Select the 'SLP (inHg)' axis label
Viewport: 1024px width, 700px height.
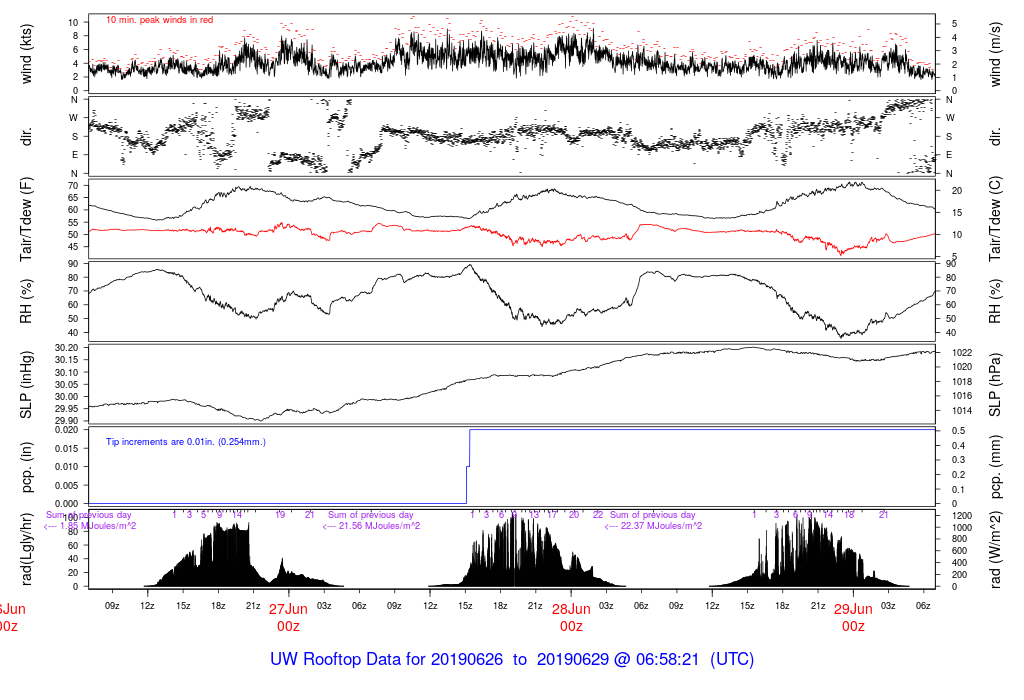point(26,385)
